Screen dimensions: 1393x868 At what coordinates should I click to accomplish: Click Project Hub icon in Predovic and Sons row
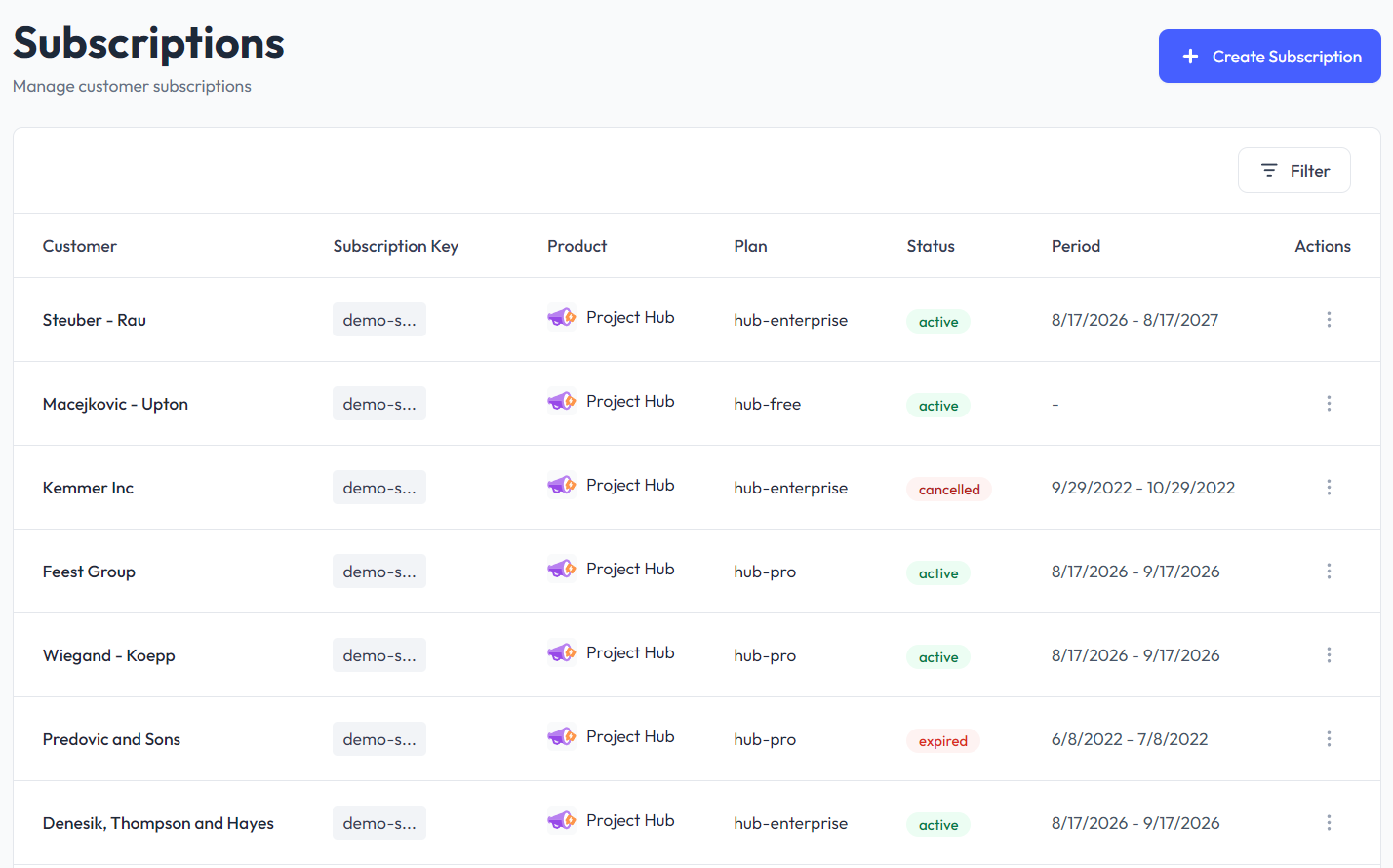click(562, 736)
